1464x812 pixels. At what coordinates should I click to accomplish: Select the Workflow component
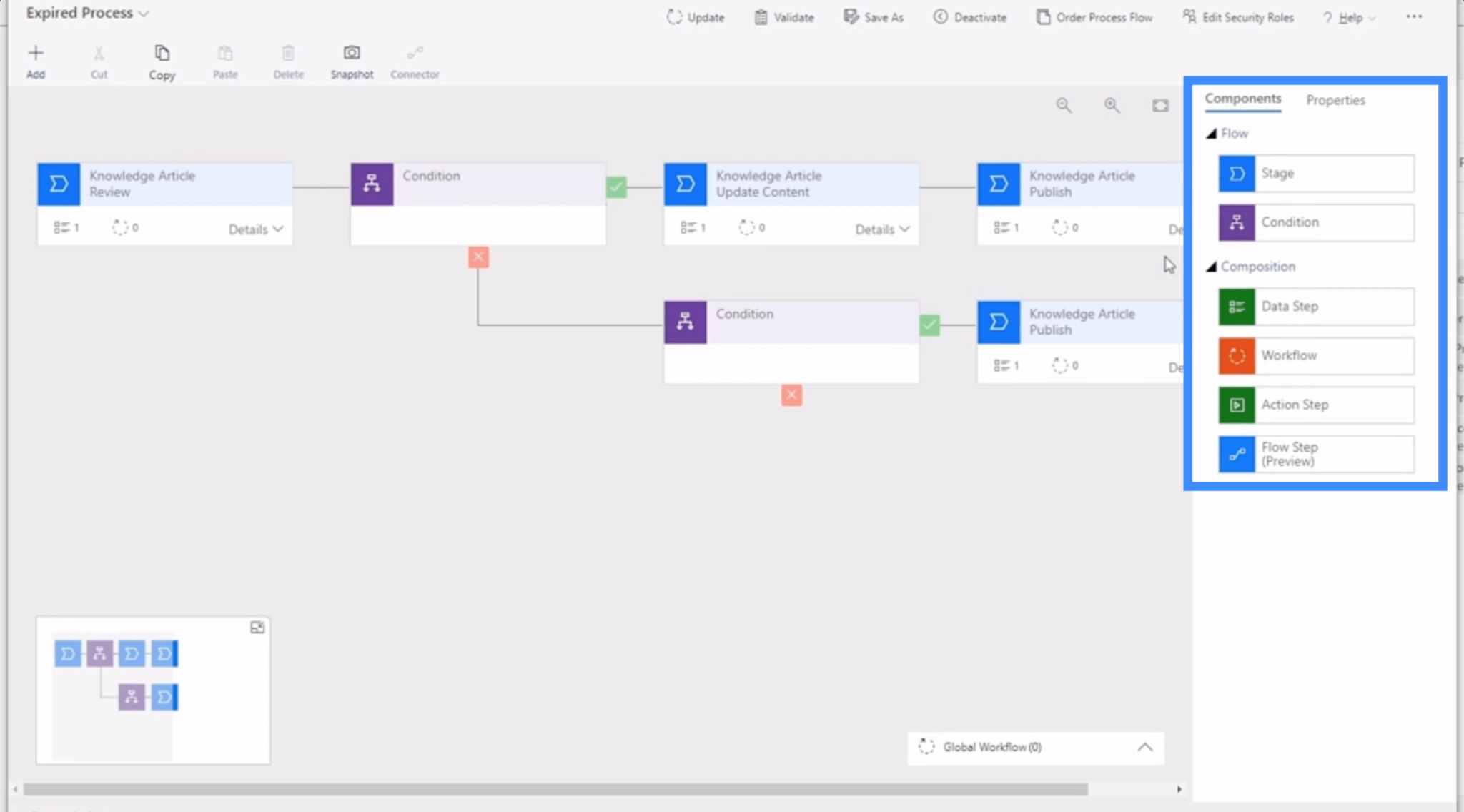click(1316, 356)
